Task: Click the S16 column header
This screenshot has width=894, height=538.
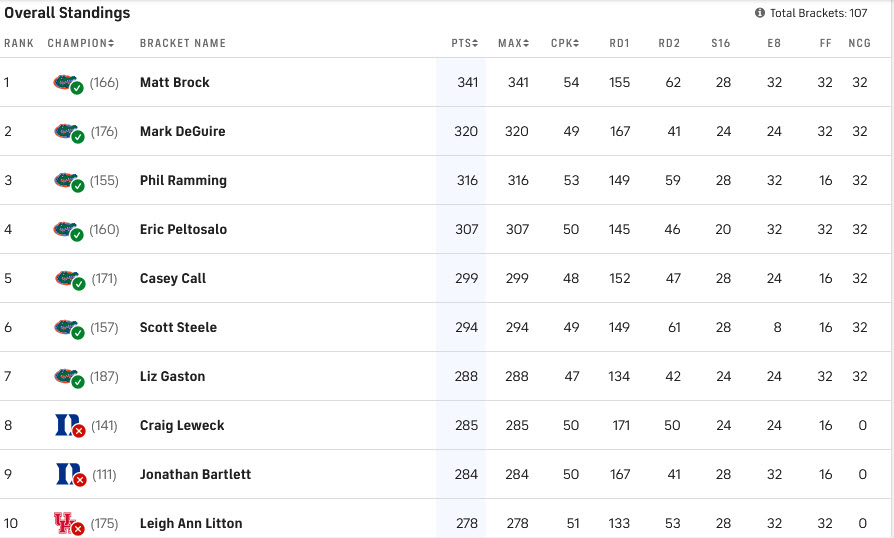Action: (x=721, y=43)
